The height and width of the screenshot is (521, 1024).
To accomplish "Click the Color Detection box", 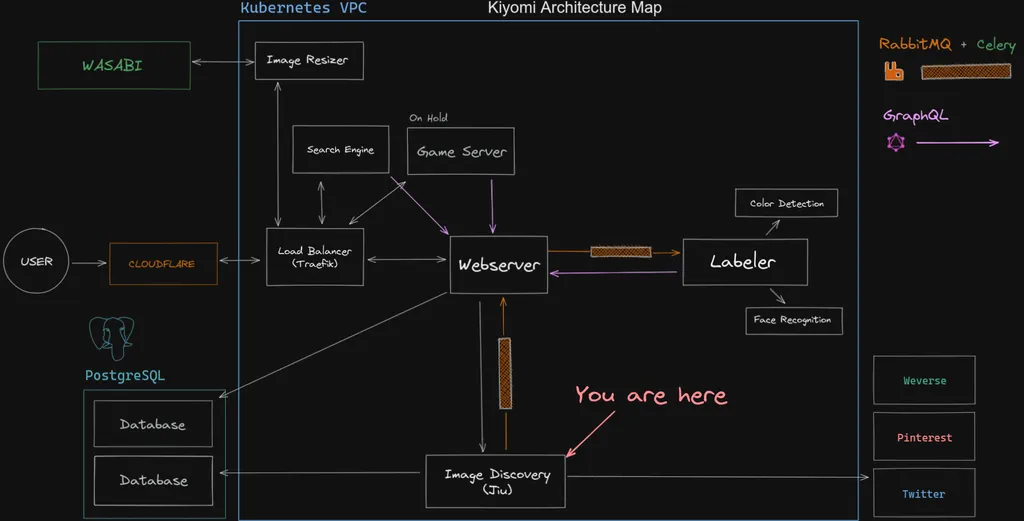I will [786, 203].
